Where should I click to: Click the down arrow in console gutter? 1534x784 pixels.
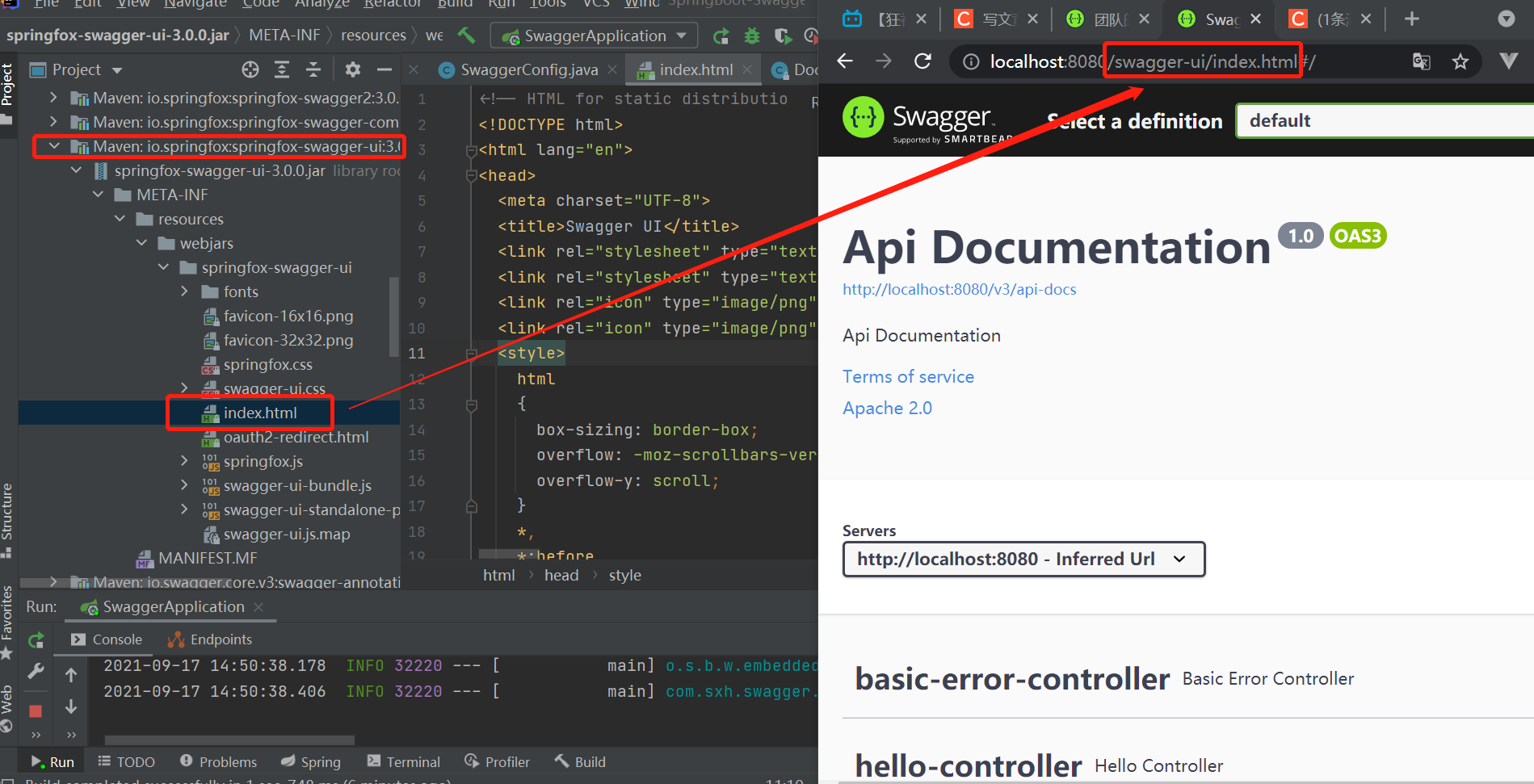pyautogui.click(x=71, y=706)
